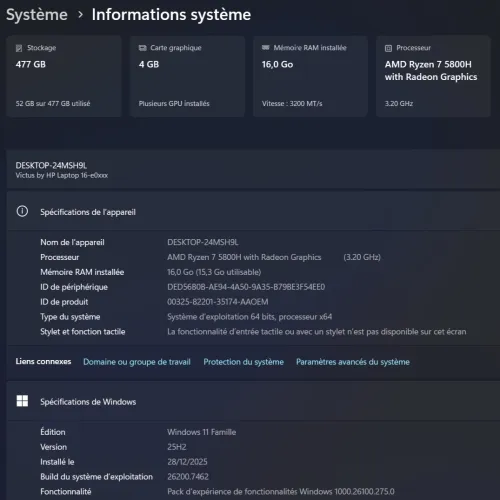Click the Mémoire RAM installée card icon
Viewport: 500px width, 500px height.
[x=266, y=48]
